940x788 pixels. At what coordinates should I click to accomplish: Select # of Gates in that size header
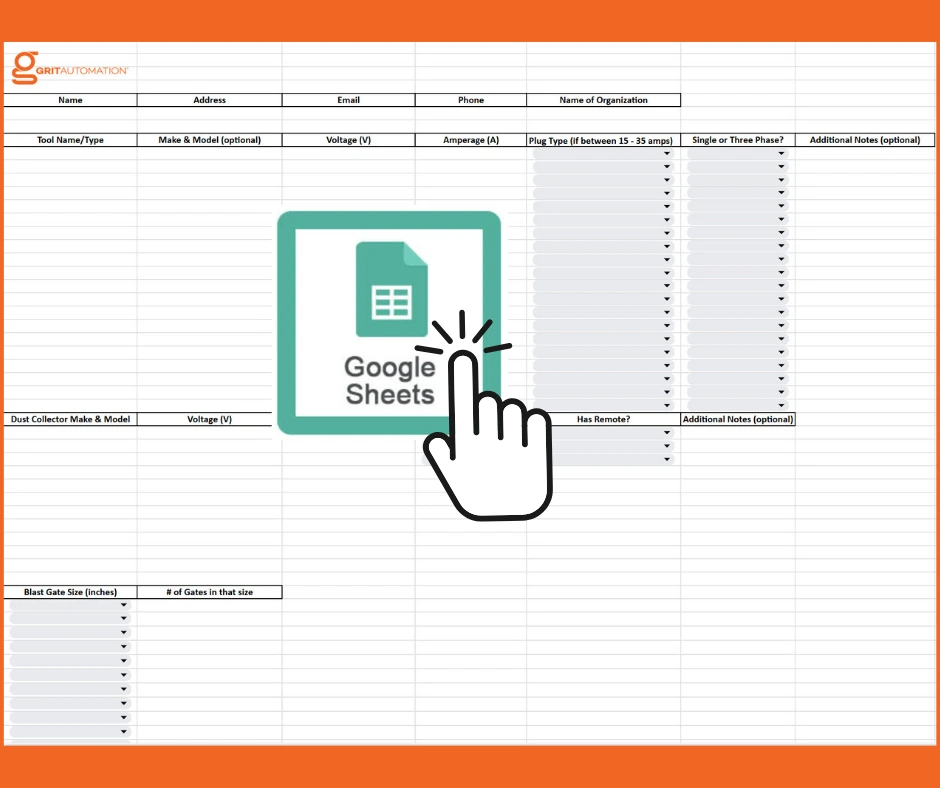(210, 592)
